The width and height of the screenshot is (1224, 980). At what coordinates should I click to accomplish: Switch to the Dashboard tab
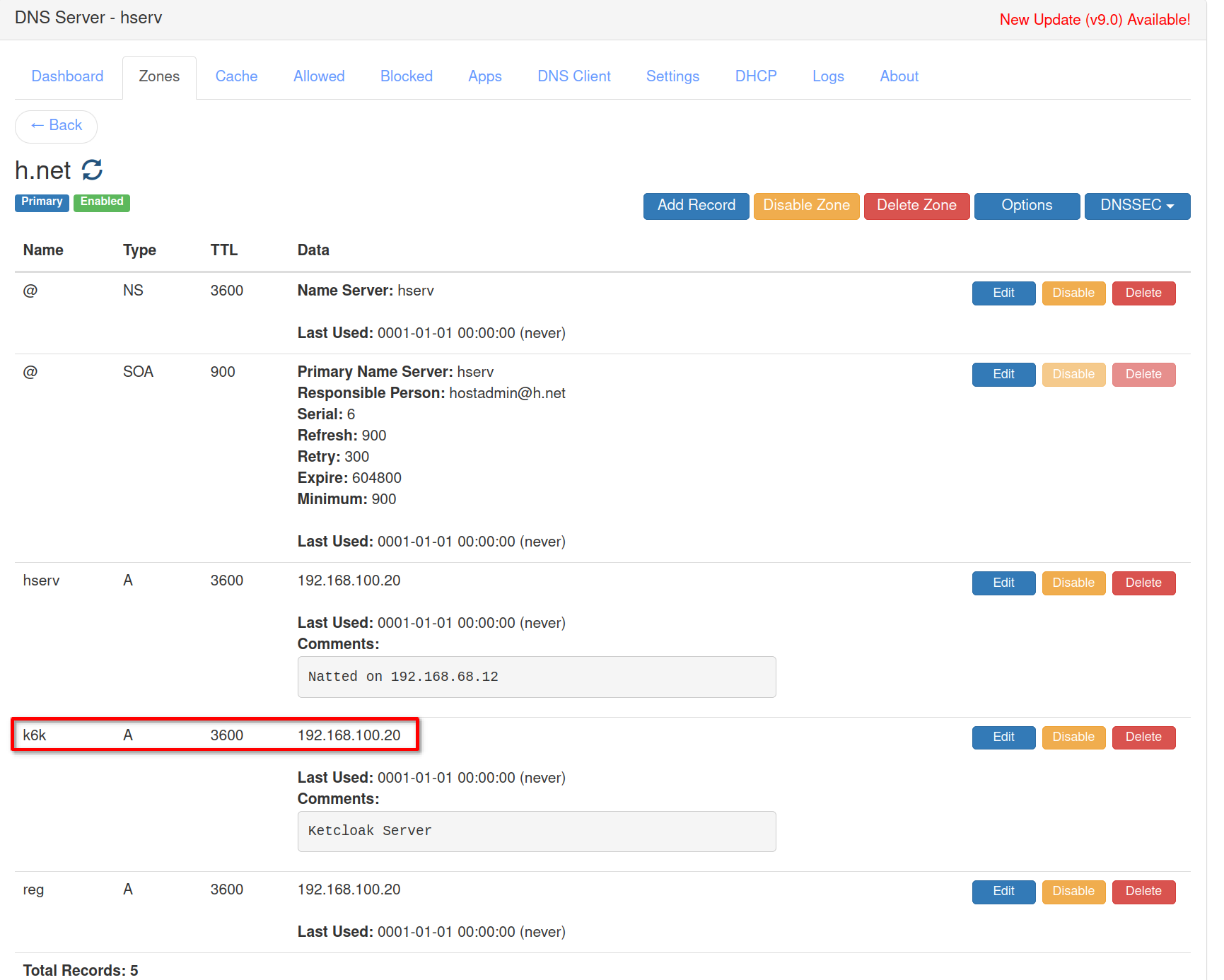coord(67,76)
